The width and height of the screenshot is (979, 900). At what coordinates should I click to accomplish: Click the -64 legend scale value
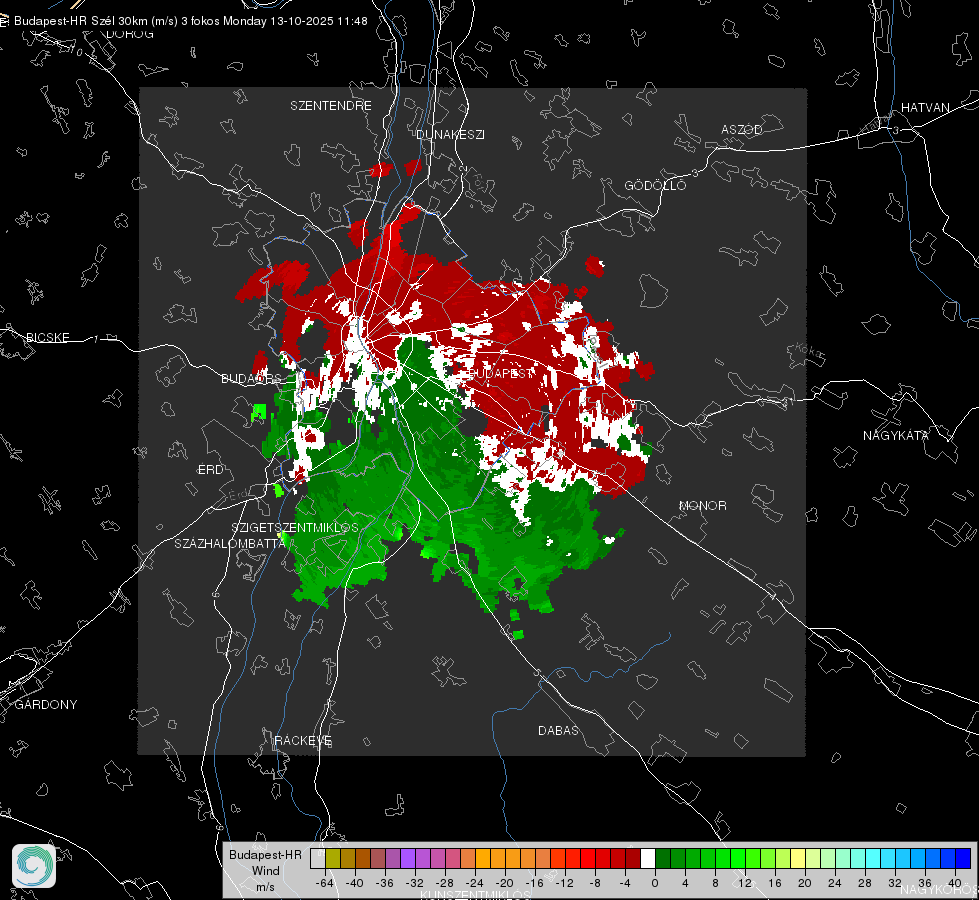pyautogui.click(x=324, y=884)
